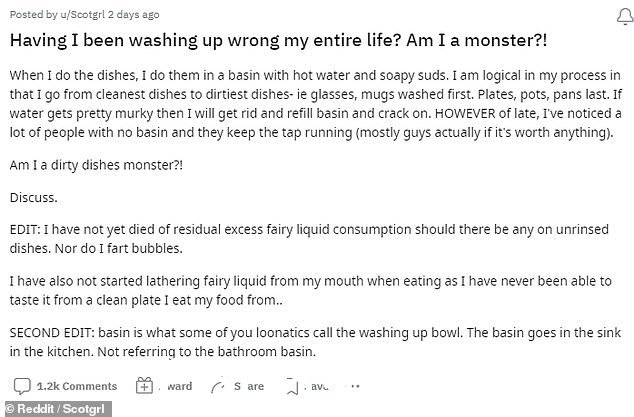Click the paragraph beginning with 'EDIT:'
This screenshot has width=634, height=417.
coord(309,239)
